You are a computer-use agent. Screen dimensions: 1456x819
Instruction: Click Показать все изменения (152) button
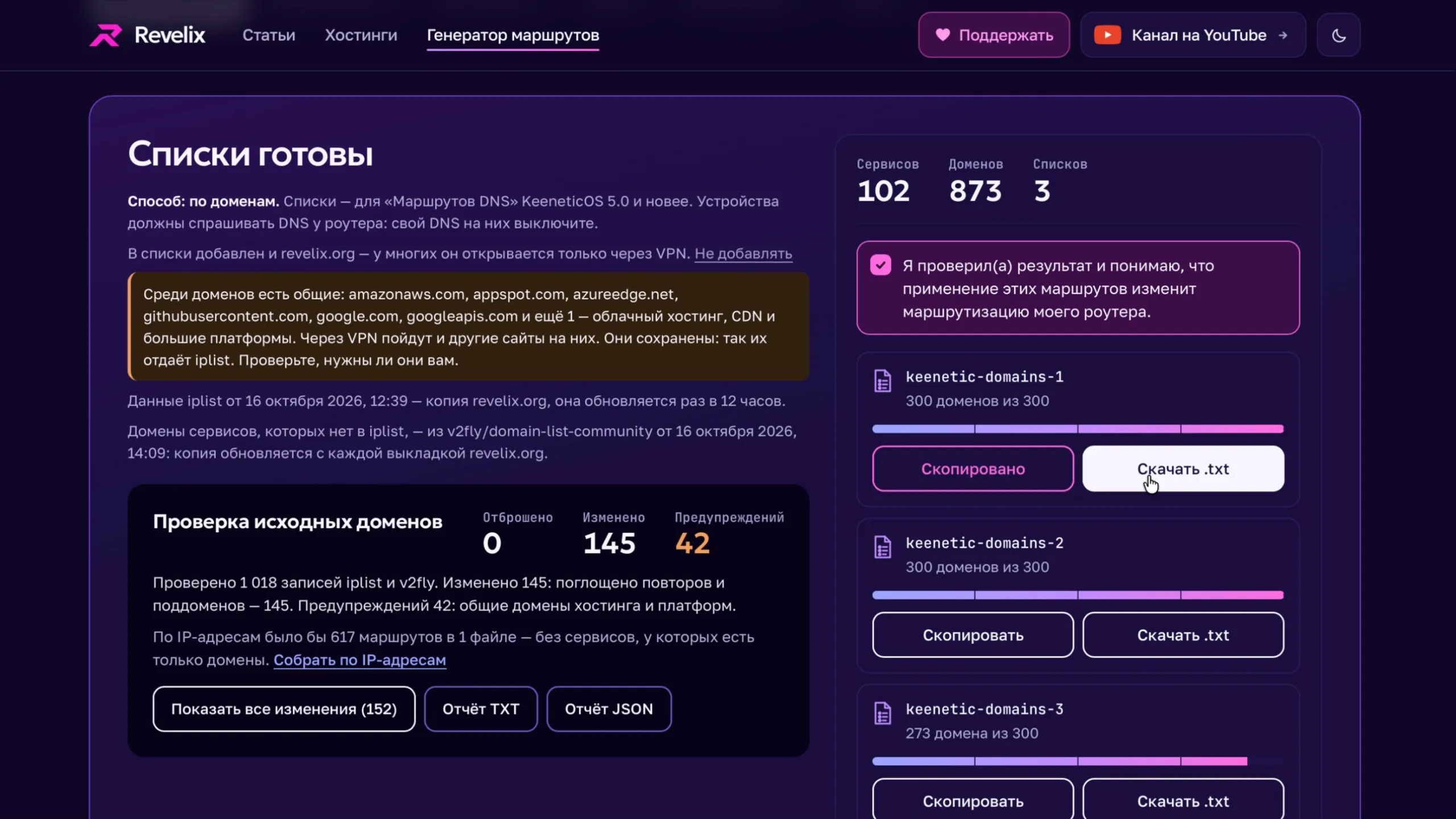point(284,709)
